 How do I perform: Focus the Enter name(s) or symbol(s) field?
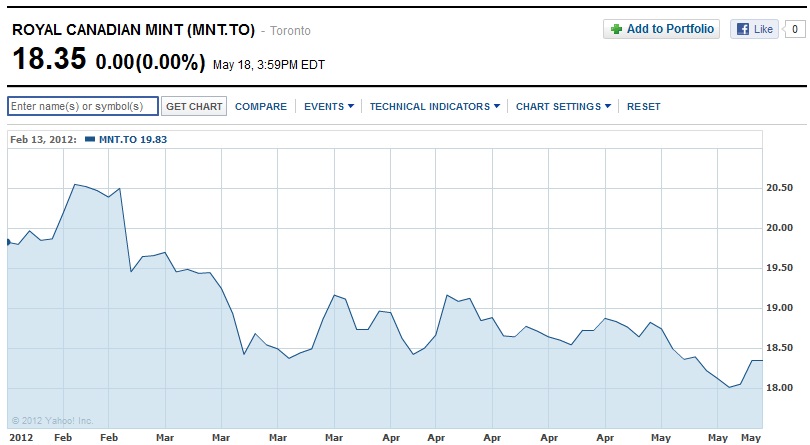point(83,106)
